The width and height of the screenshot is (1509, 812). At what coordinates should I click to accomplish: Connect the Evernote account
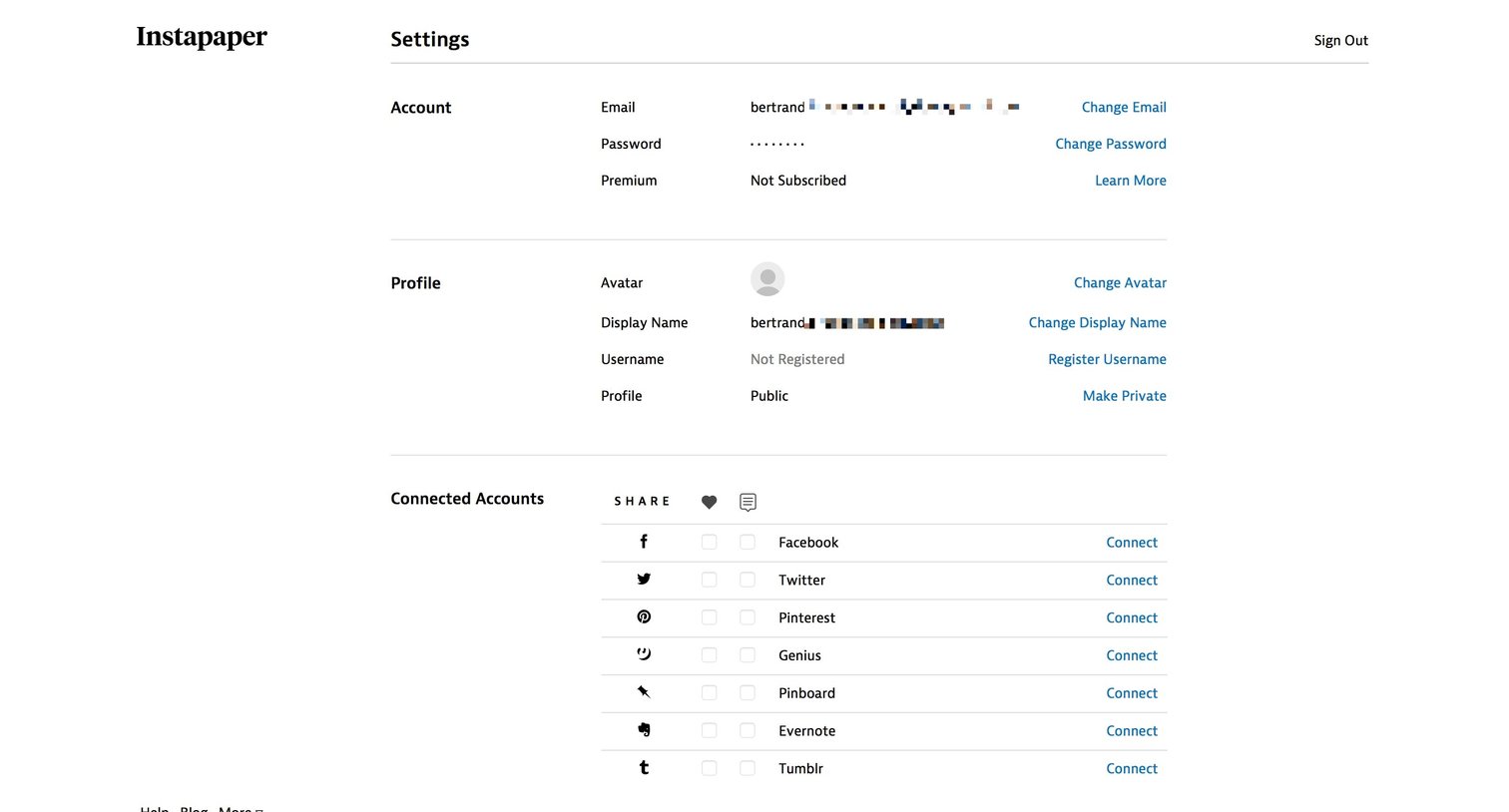(1132, 731)
